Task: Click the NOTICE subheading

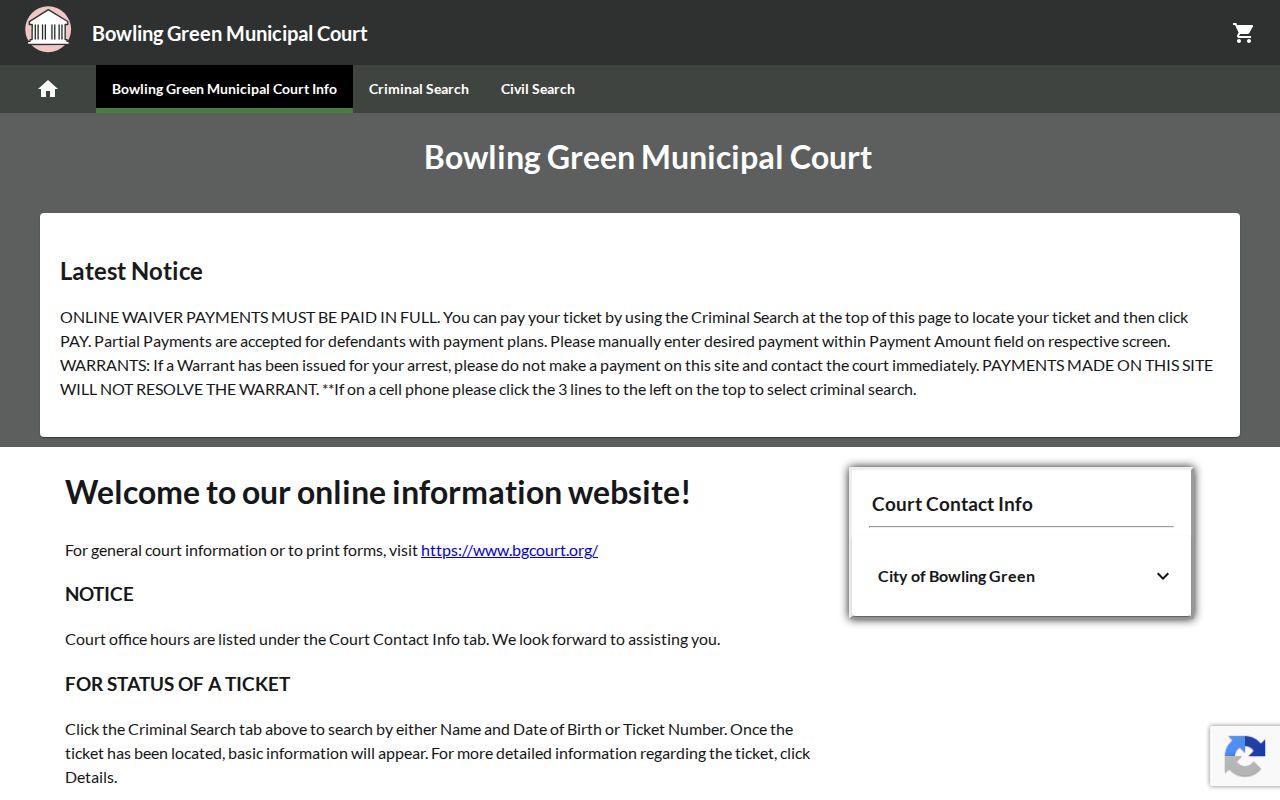Action: coord(99,594)
